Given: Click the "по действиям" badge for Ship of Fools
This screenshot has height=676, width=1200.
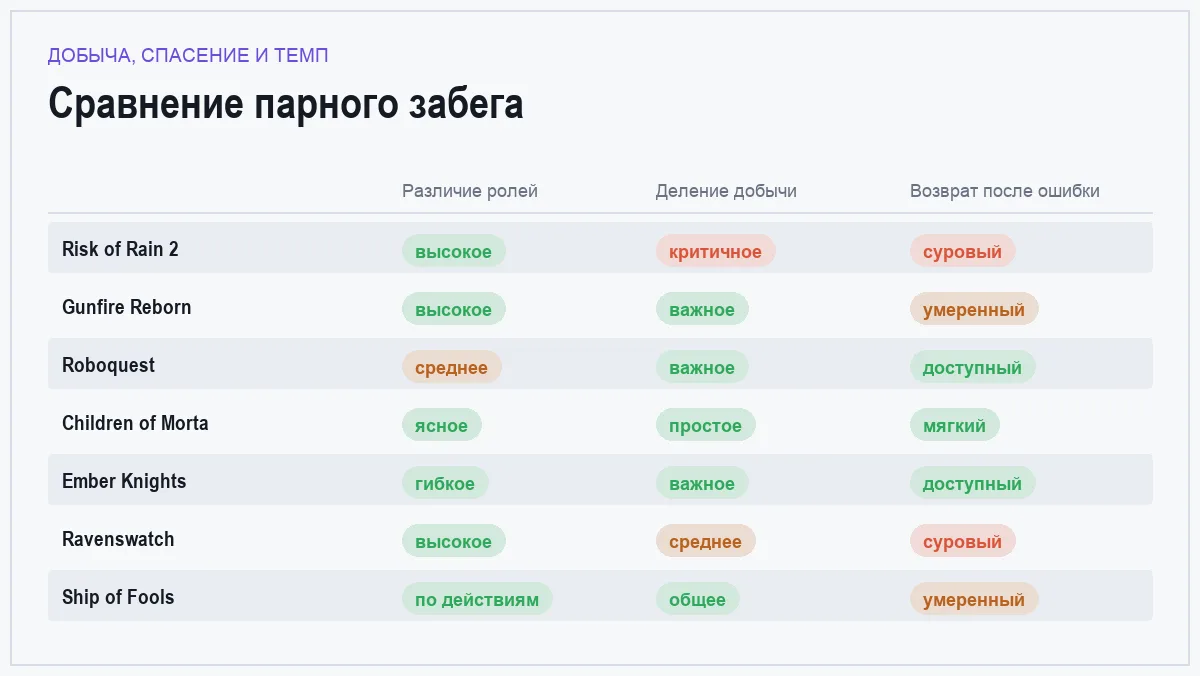Looking at the screenshot, I should 477,599.
